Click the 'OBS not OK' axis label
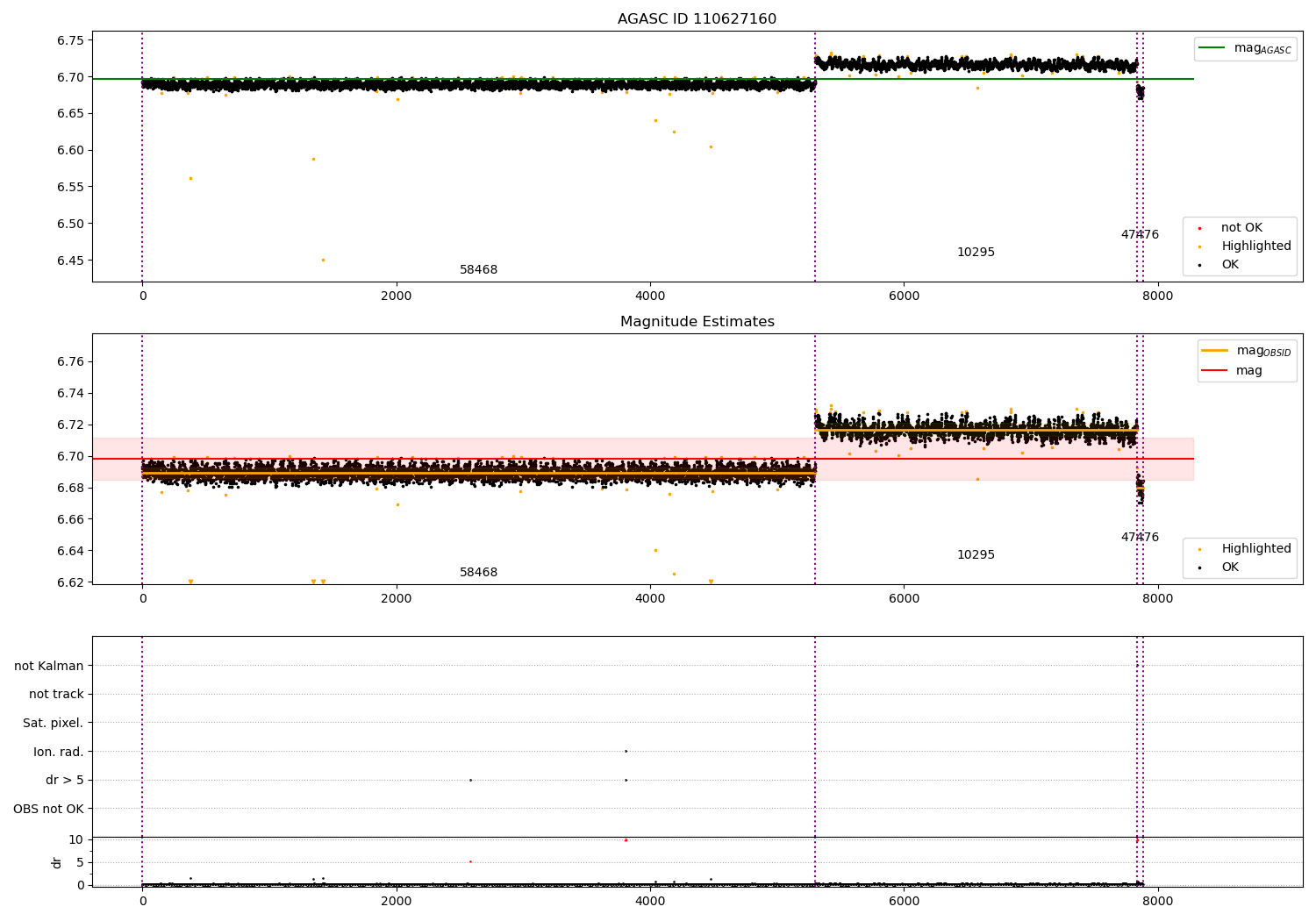 pyautogui.click(x=49, y=810)
